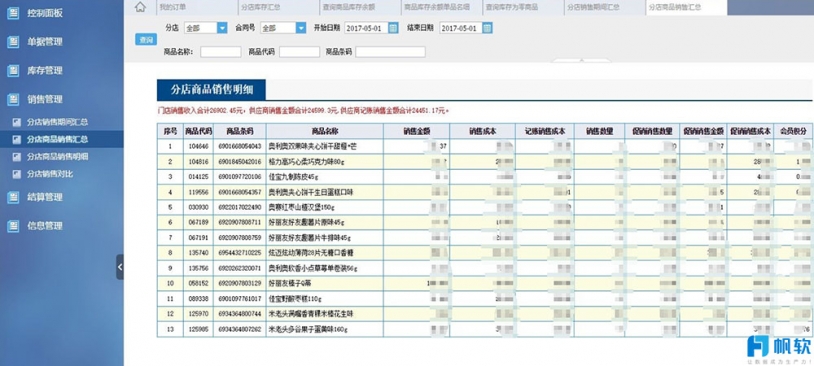Screen dimensions: 814x366
Task: Click the 销售成本 column header
Action: (483, 132)
